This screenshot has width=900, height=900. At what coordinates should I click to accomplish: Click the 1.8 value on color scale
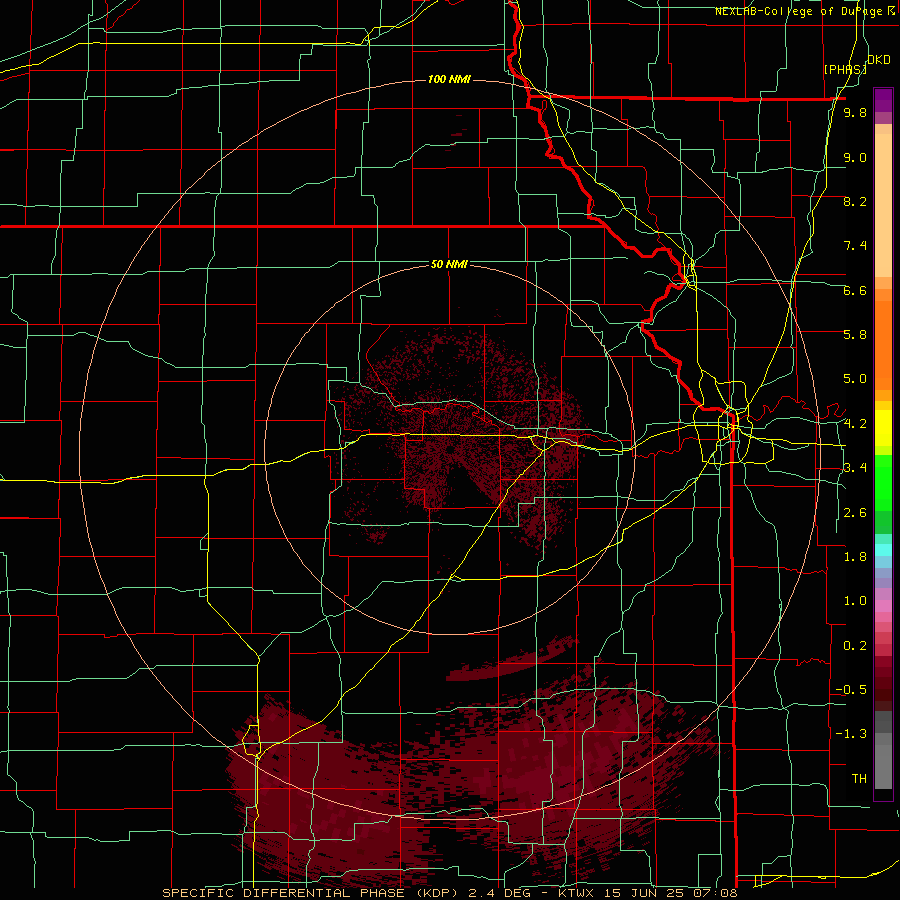pos(855,557)
